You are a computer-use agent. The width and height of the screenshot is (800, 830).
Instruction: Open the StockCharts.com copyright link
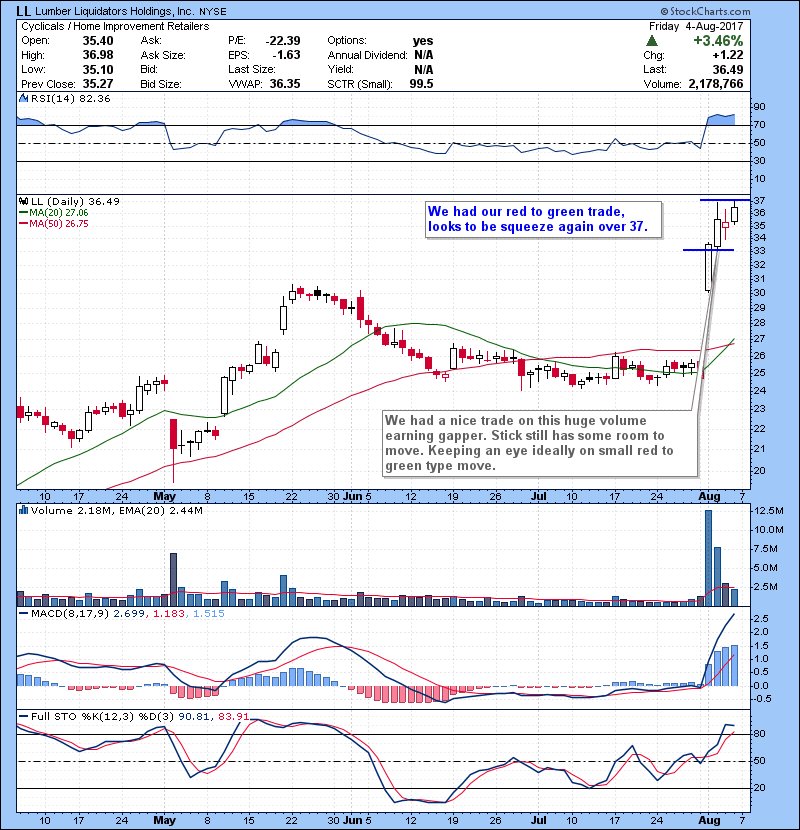[x=705, y=11]
